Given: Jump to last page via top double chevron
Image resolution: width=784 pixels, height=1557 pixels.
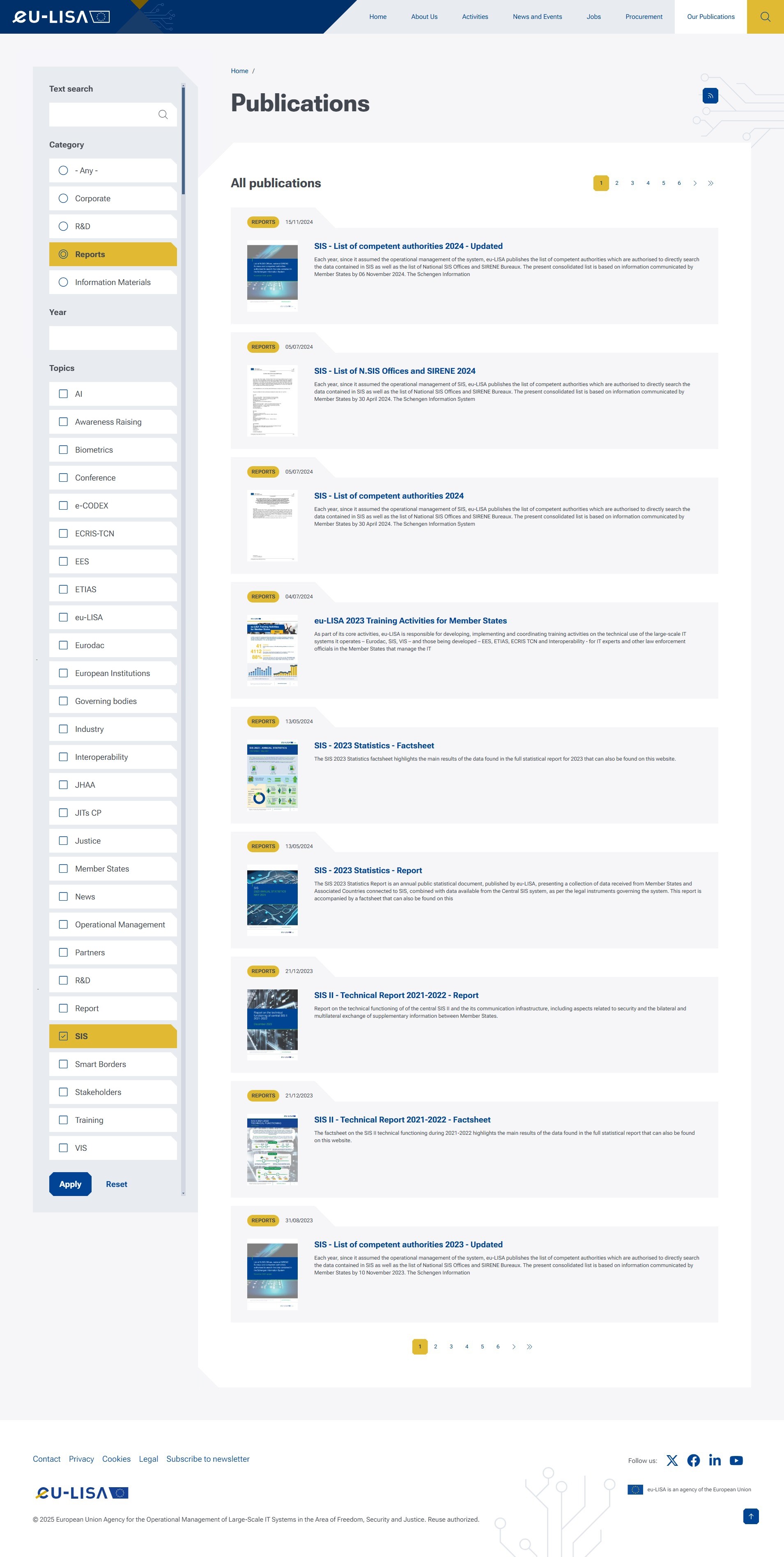Looking at the screenshot, I should pyautogui.click(x=710, y=183).
